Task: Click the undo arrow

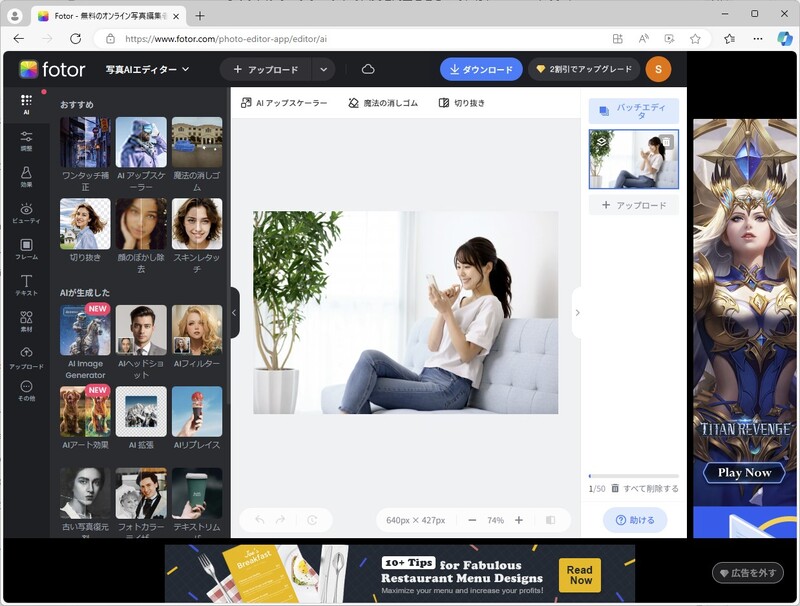Action: point(258,520)
